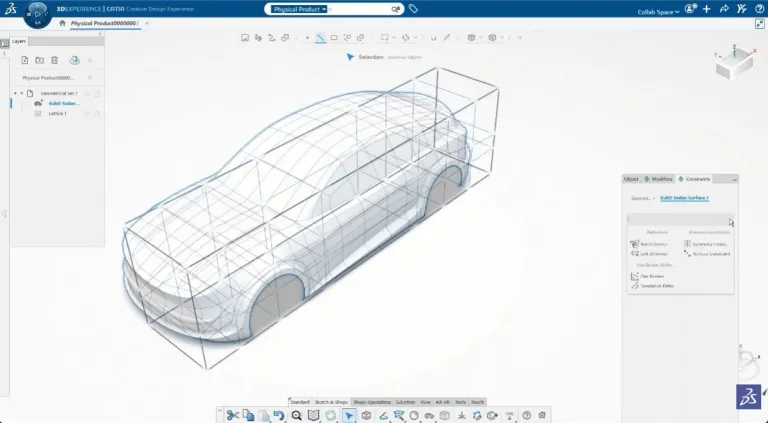Viewport: 768px width, 423px height.
Task: Click the share arrow icon in the top bar
Action: point(724,9)
